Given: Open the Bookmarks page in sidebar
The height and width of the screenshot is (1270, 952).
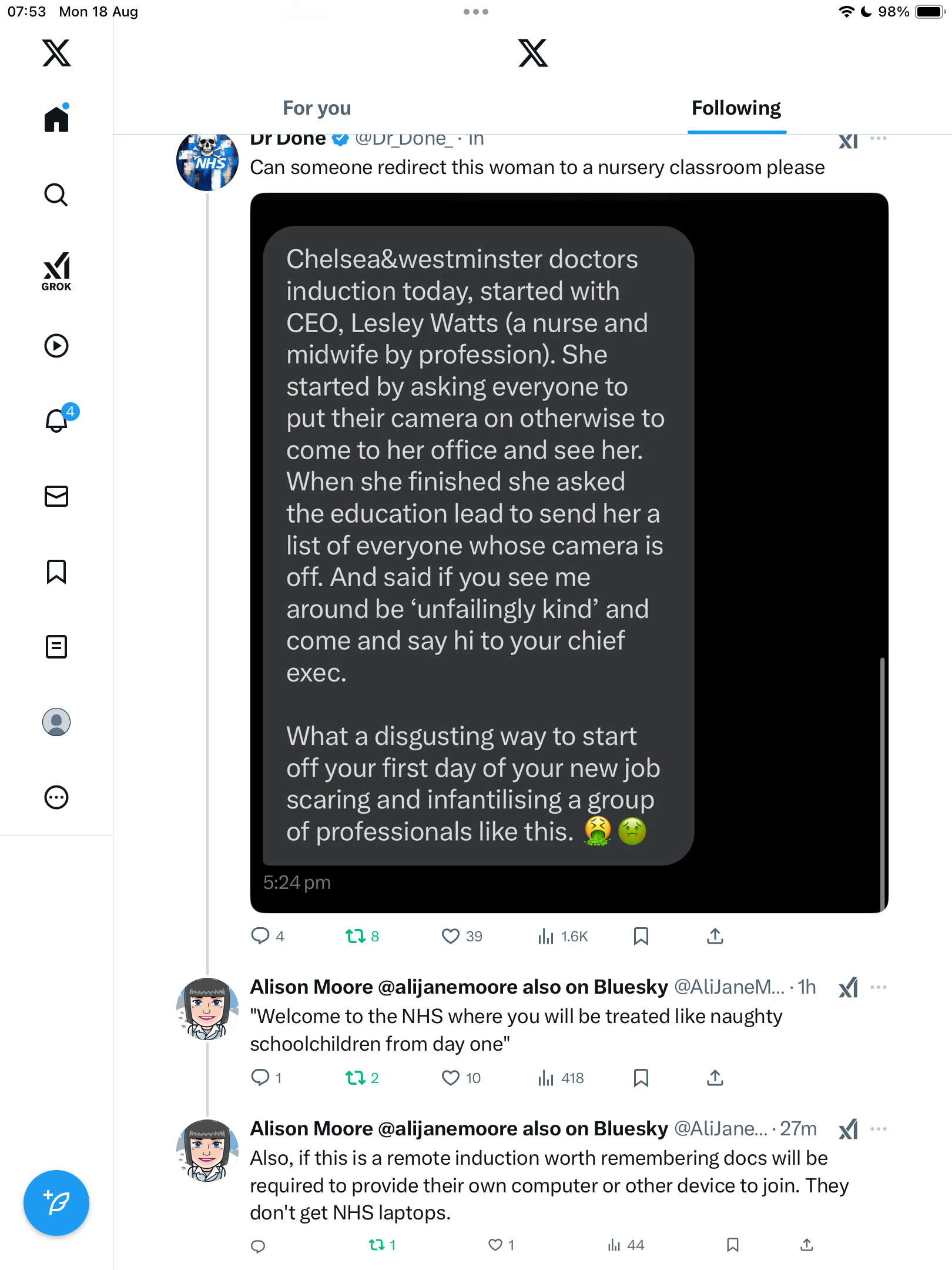Looking at the screenshot, I should pyautogui.click(x=56, y=571).
